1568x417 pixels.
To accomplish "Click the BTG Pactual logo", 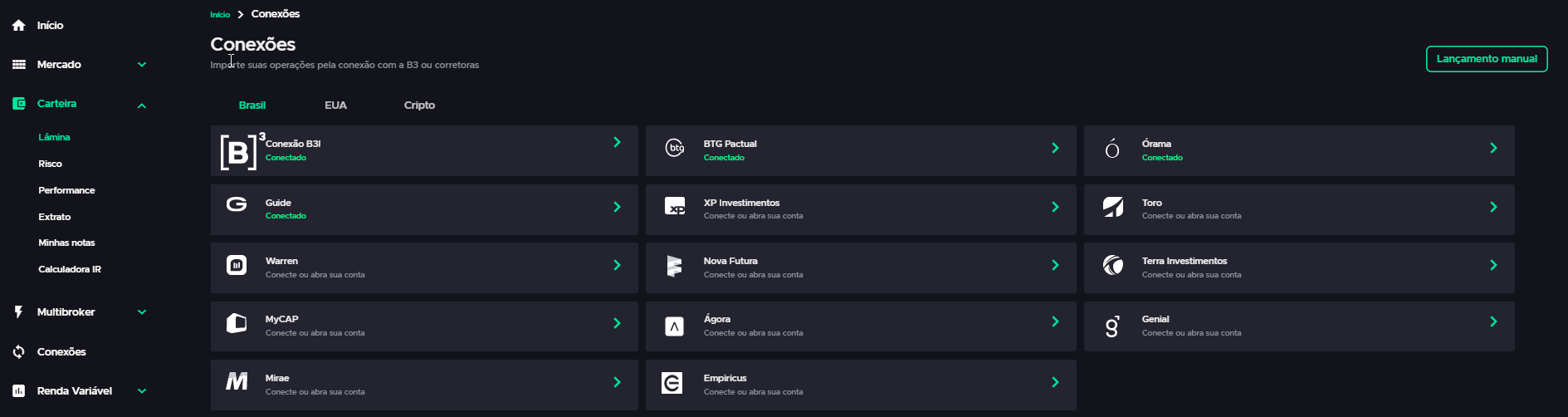I will point(675,149).
